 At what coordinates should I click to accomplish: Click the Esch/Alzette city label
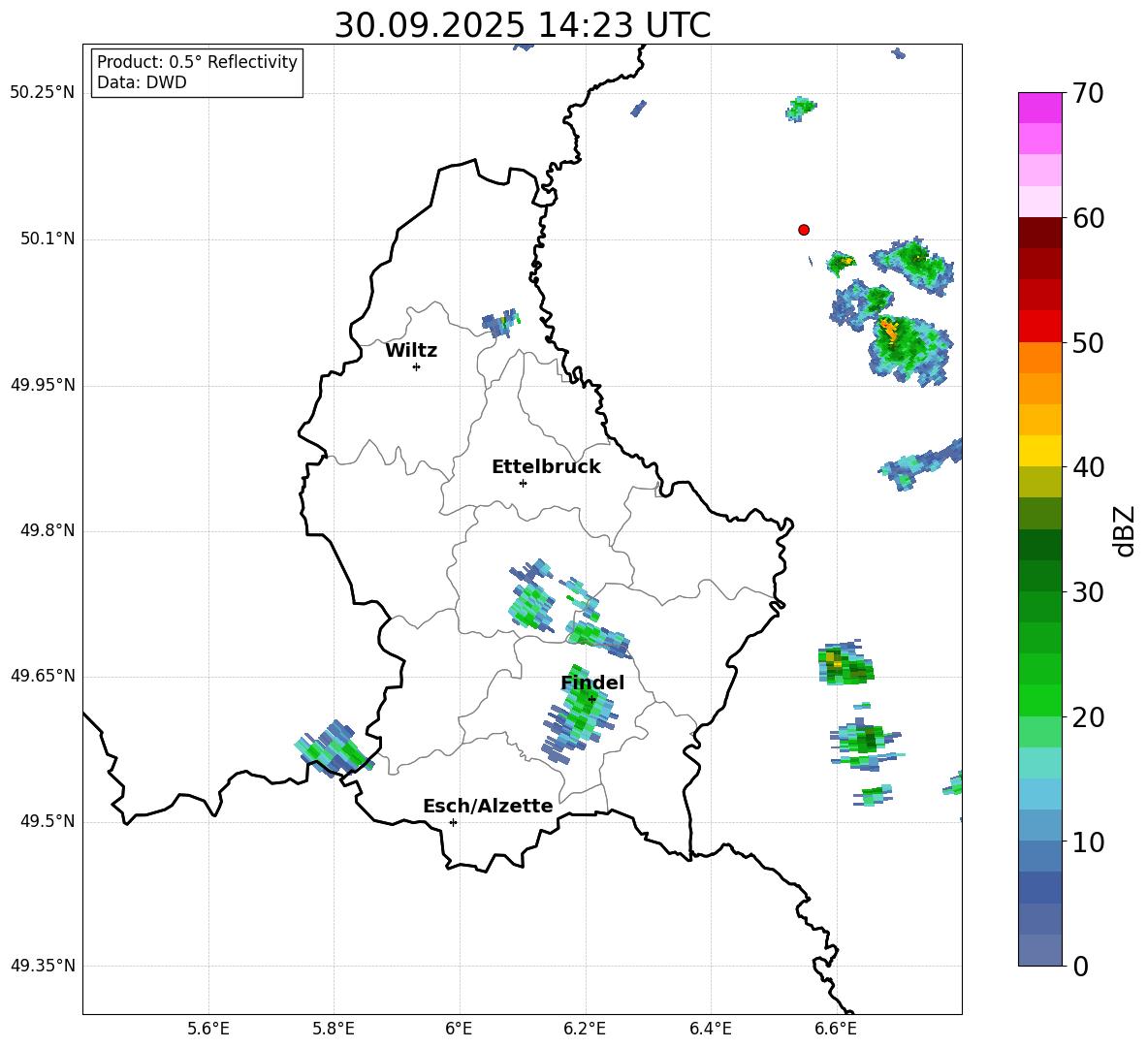tap(488, 806)
